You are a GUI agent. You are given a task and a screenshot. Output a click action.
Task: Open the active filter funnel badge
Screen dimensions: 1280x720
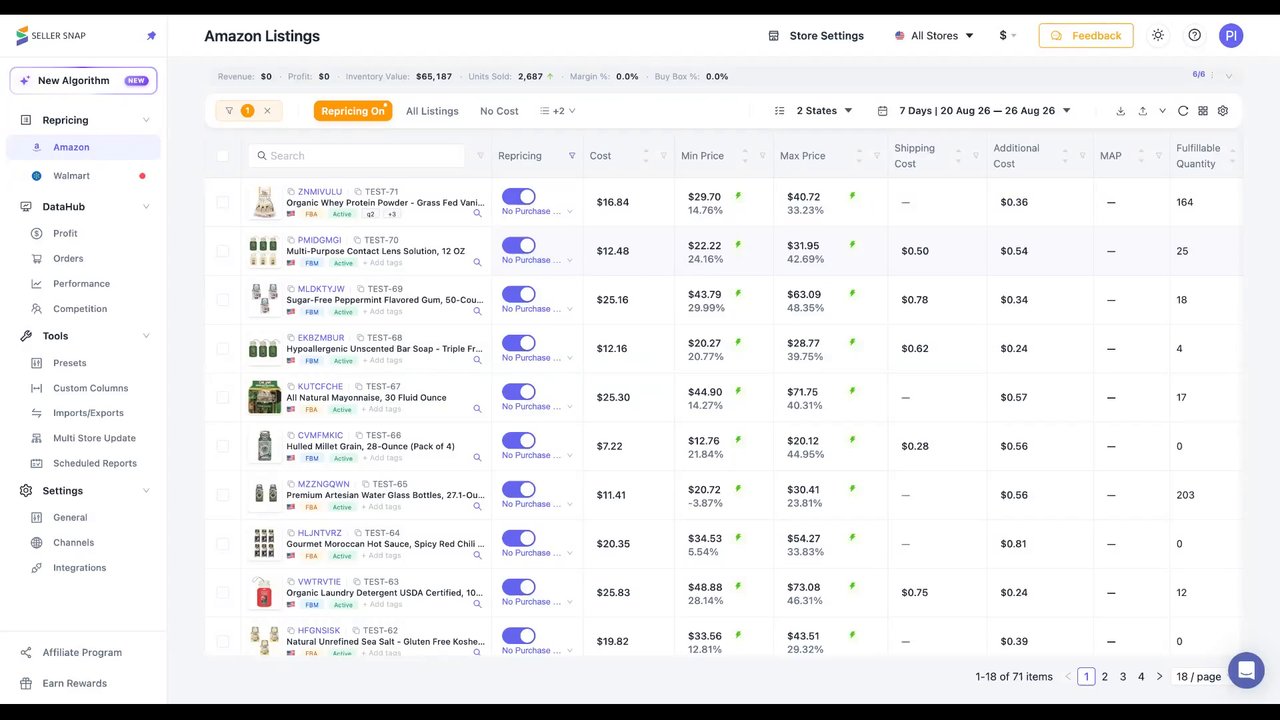coord(238,111)
